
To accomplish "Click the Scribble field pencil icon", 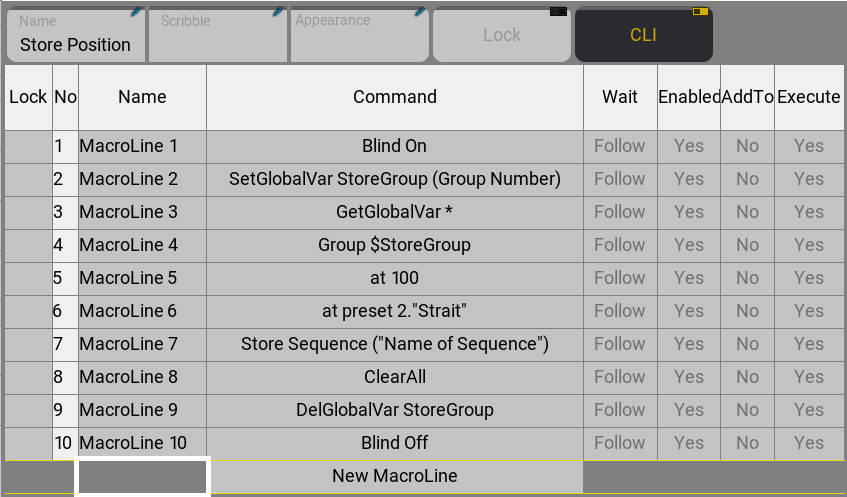I will (278, 12).
